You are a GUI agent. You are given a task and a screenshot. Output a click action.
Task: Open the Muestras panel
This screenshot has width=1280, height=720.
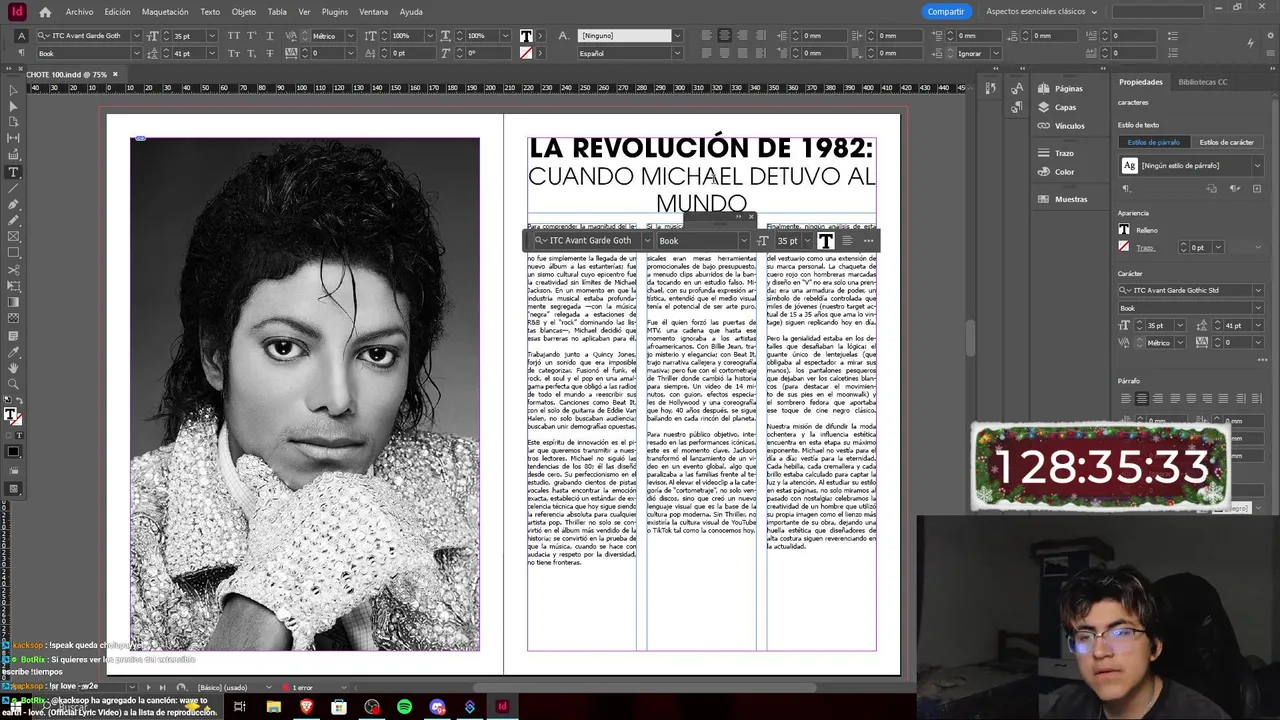click(x=1070, y=199)
